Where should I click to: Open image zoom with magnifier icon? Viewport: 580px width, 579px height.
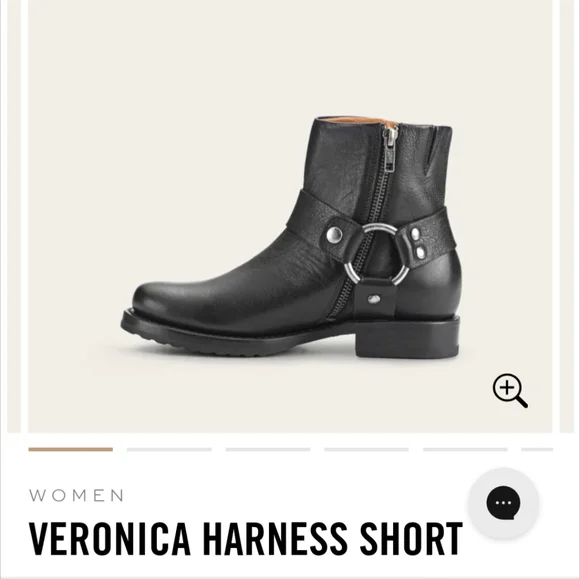click(x=510, y=391)
